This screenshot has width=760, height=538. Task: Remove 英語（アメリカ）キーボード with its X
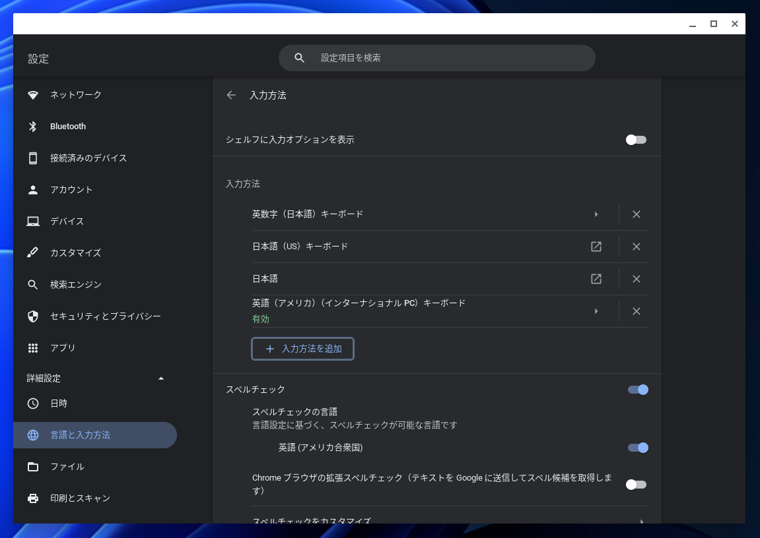click(636, 311)
